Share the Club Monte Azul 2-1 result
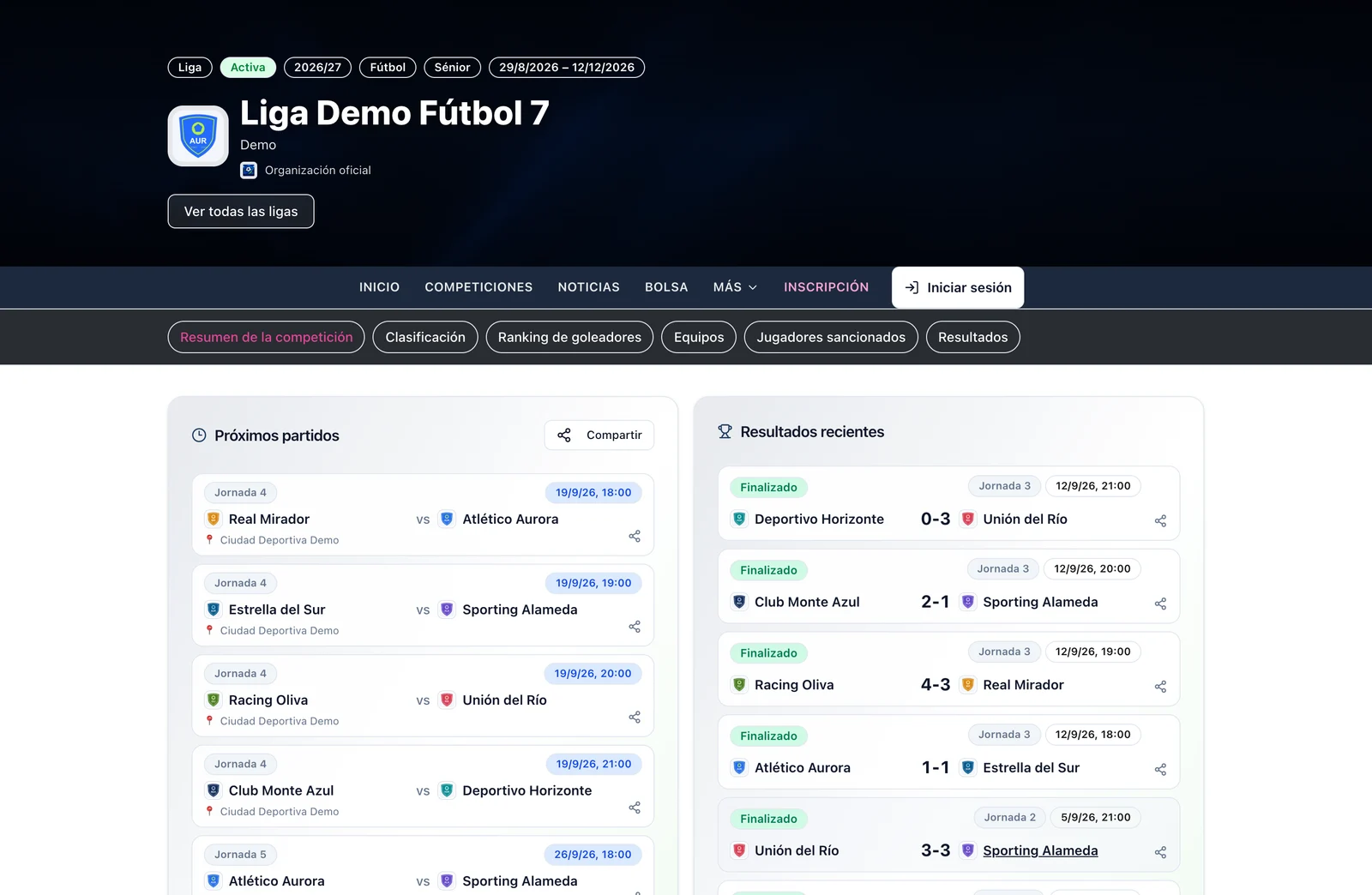 [x=1160, y=604]
